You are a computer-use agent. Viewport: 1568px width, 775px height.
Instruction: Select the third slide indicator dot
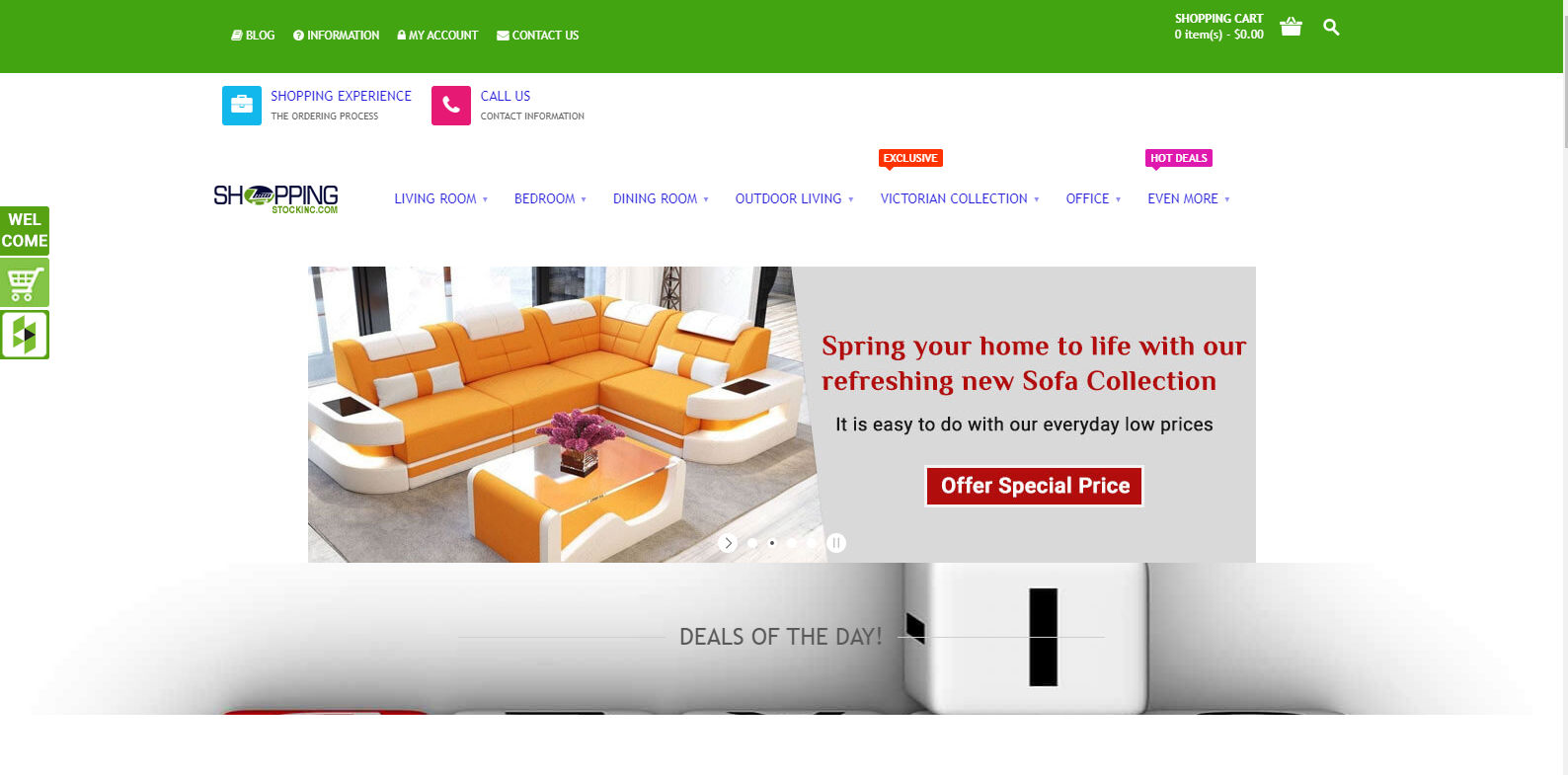coord(792,543)
